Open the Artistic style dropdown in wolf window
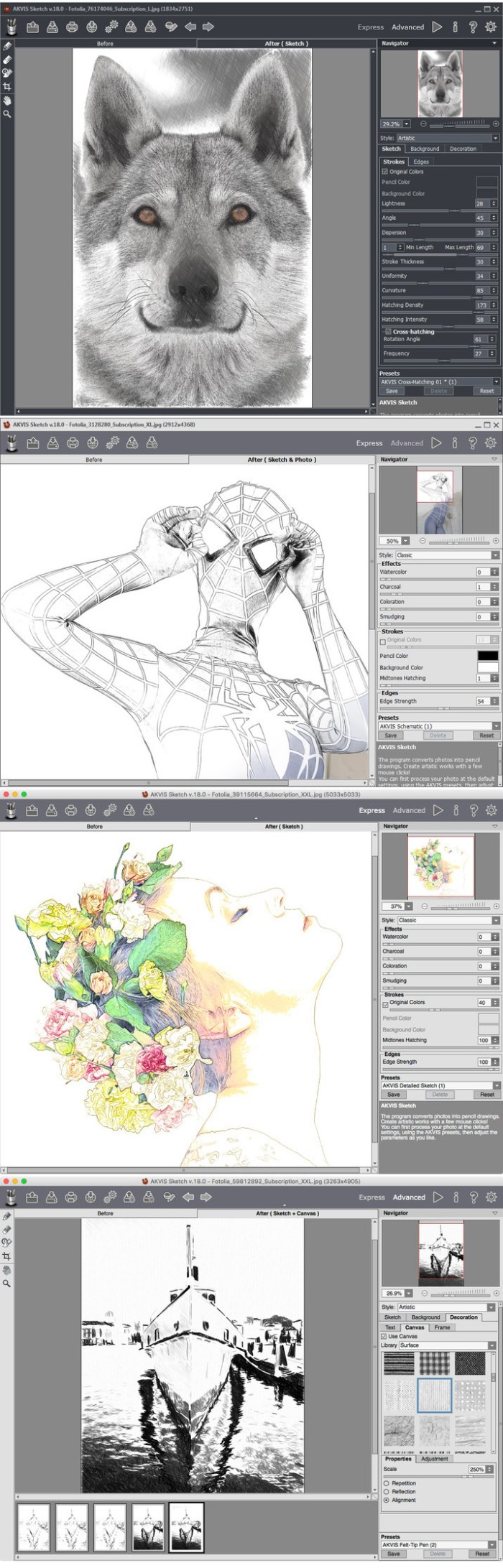Image resolution: width=503 pixels, height=1568 pixels. pos(448,138)
